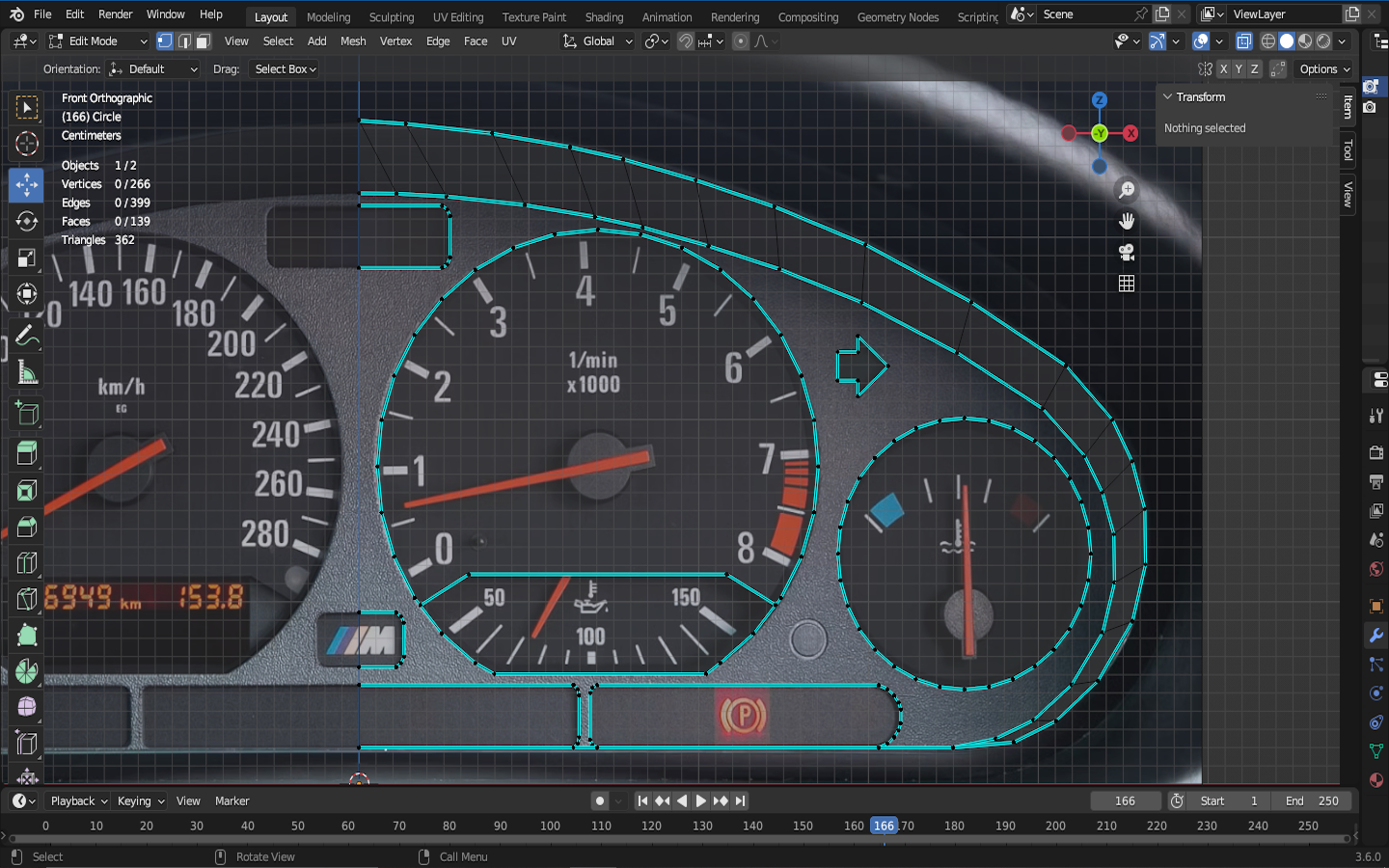Open the File menu
The image size is (1389, 868).
42,14
